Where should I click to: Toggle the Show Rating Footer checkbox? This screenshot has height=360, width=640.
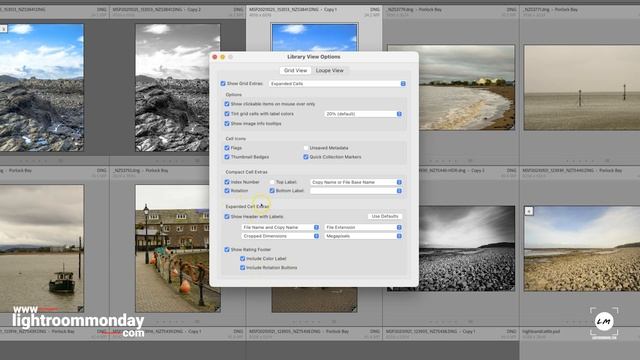(227, 249)
